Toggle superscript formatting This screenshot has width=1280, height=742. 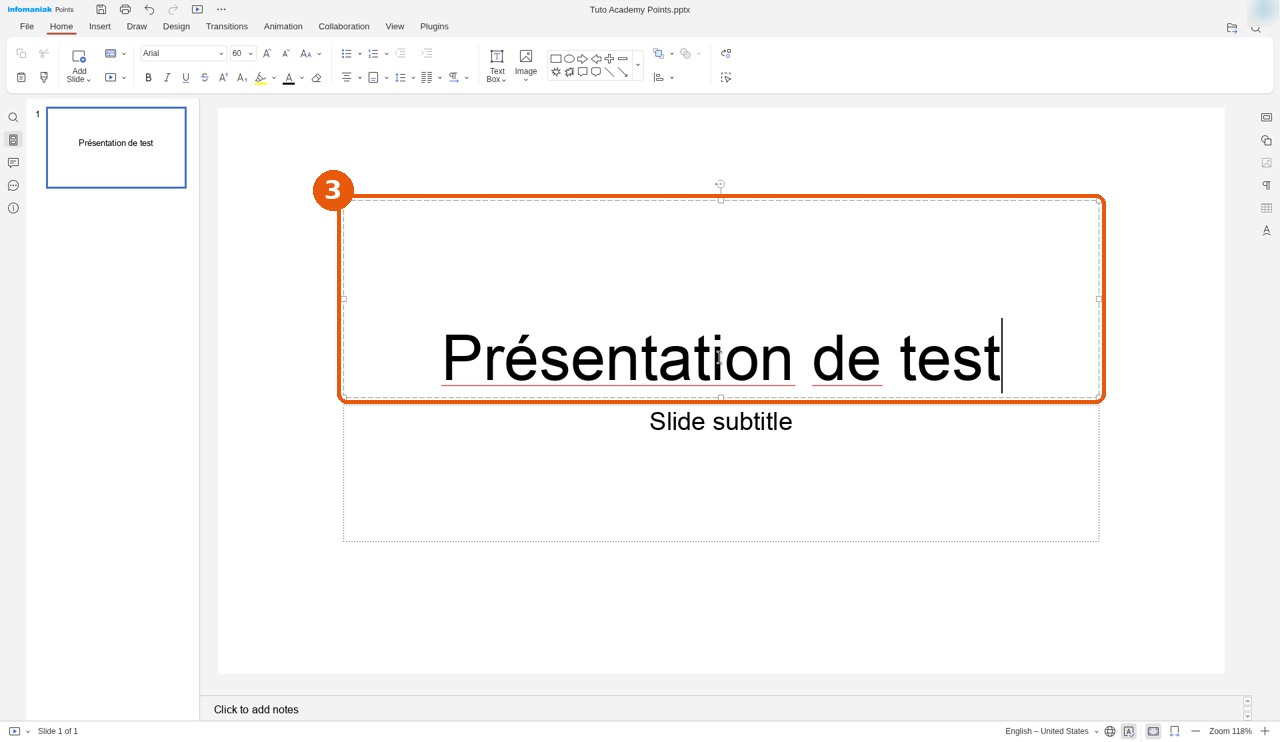click(x=223, y=77)
